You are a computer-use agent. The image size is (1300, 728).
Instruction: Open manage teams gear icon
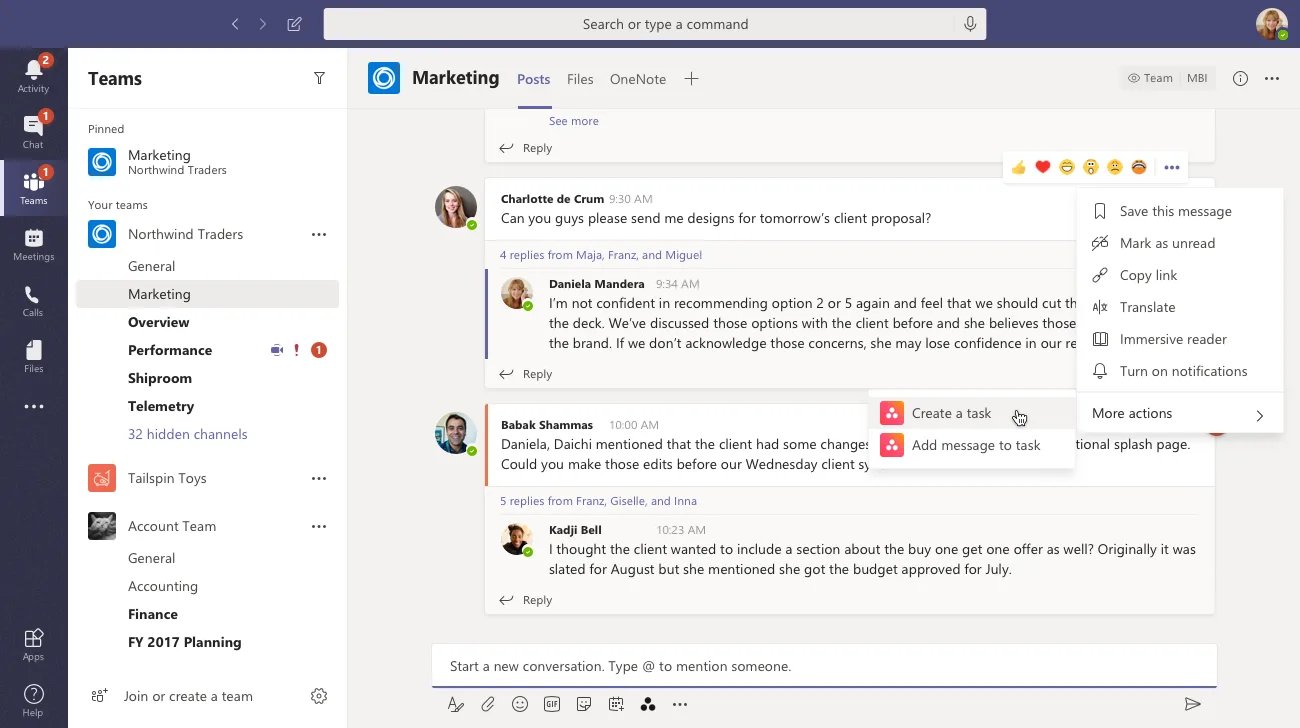319,696
